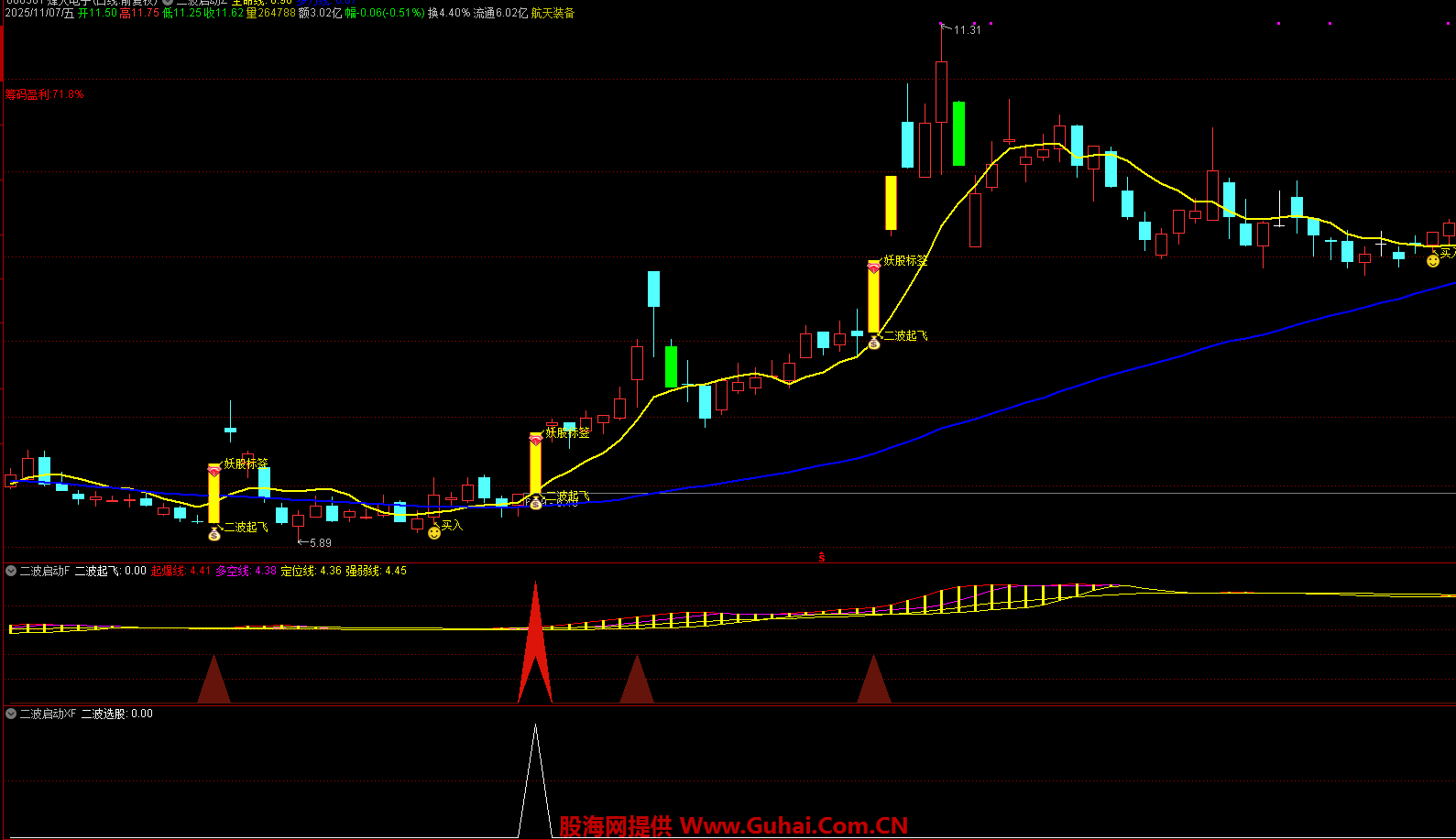Click the 航天装备 sector label
This screenshot has width=1456, height=840.
point(553,14)
